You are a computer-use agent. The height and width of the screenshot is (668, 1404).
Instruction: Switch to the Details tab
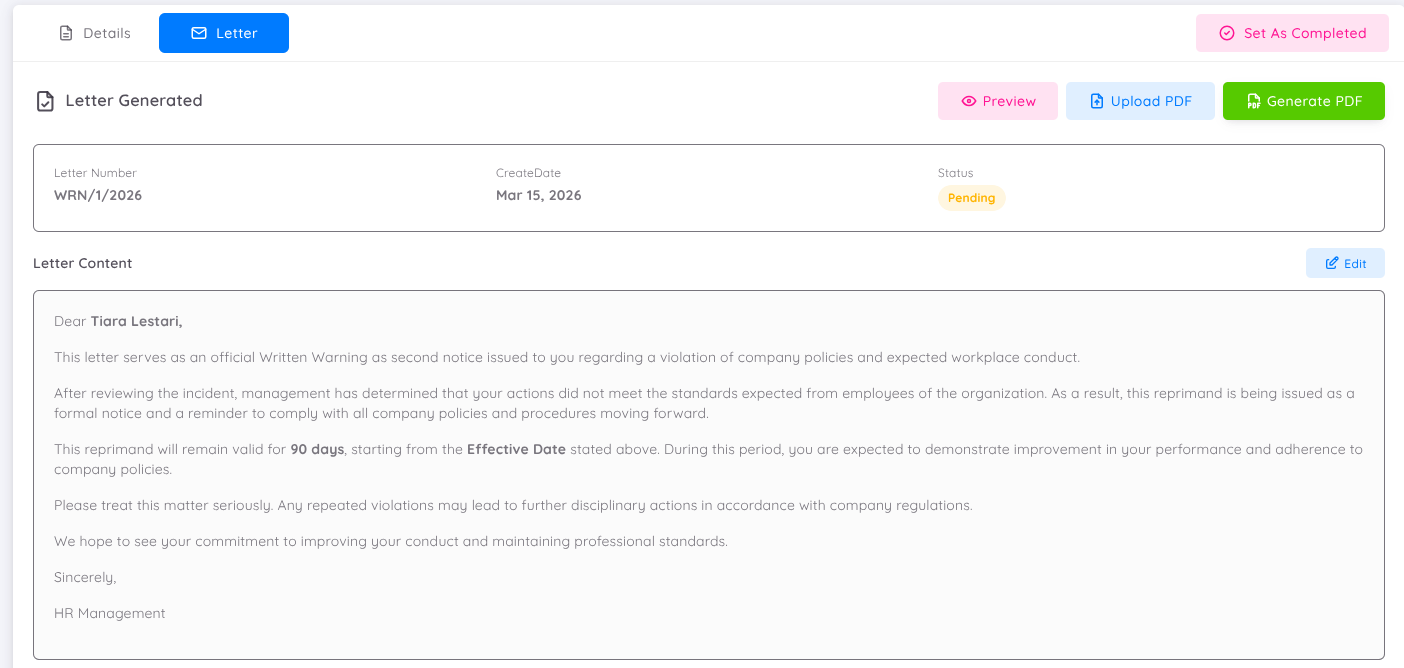point(95,33)
